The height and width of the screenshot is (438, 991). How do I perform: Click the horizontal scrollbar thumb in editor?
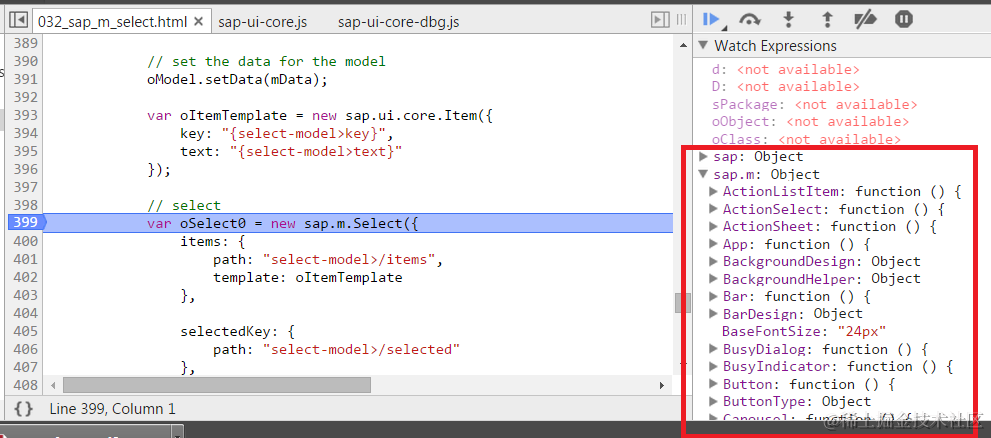[217, 385]
